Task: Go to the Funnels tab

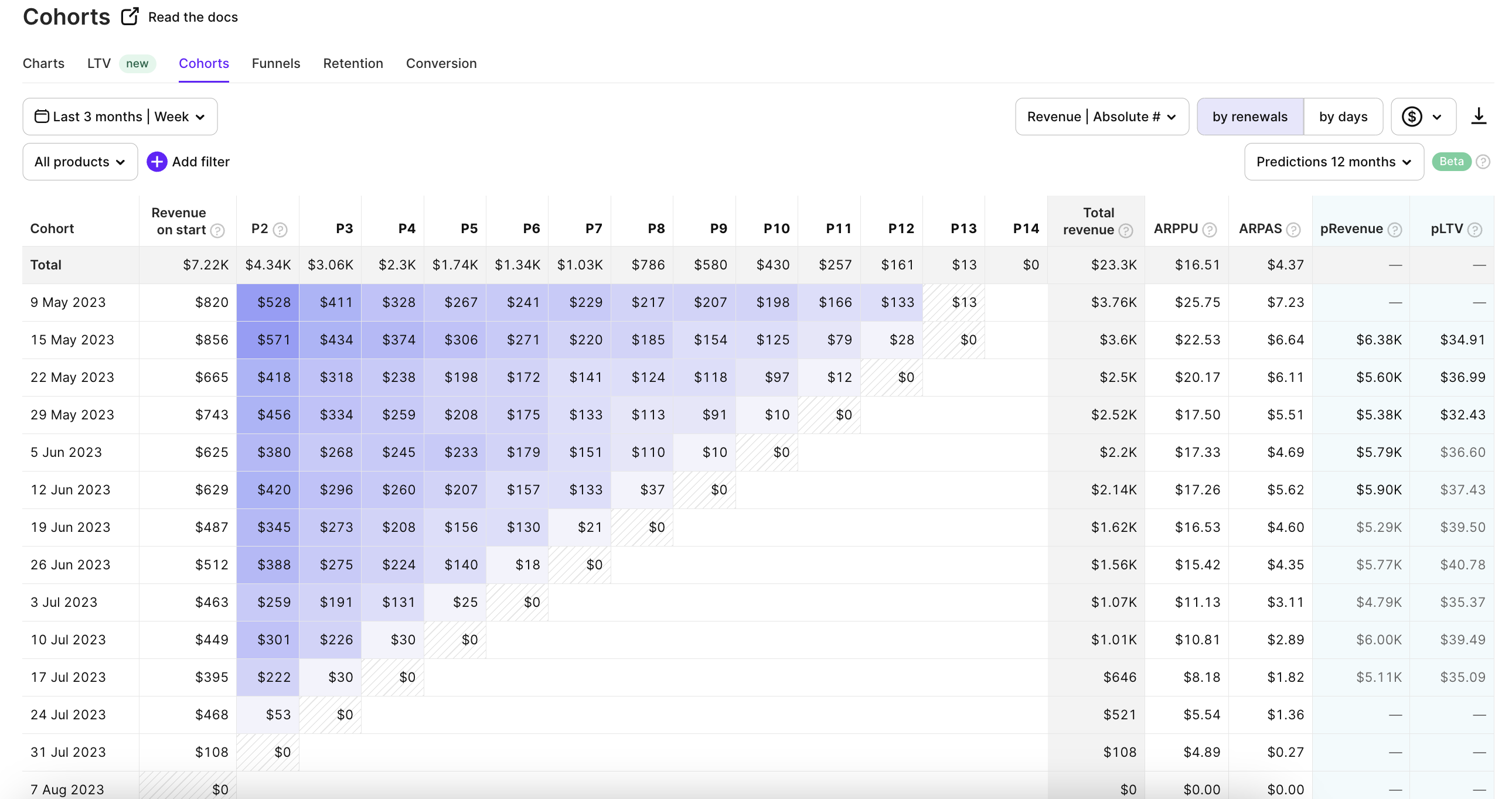Action: tap(276, 63)
